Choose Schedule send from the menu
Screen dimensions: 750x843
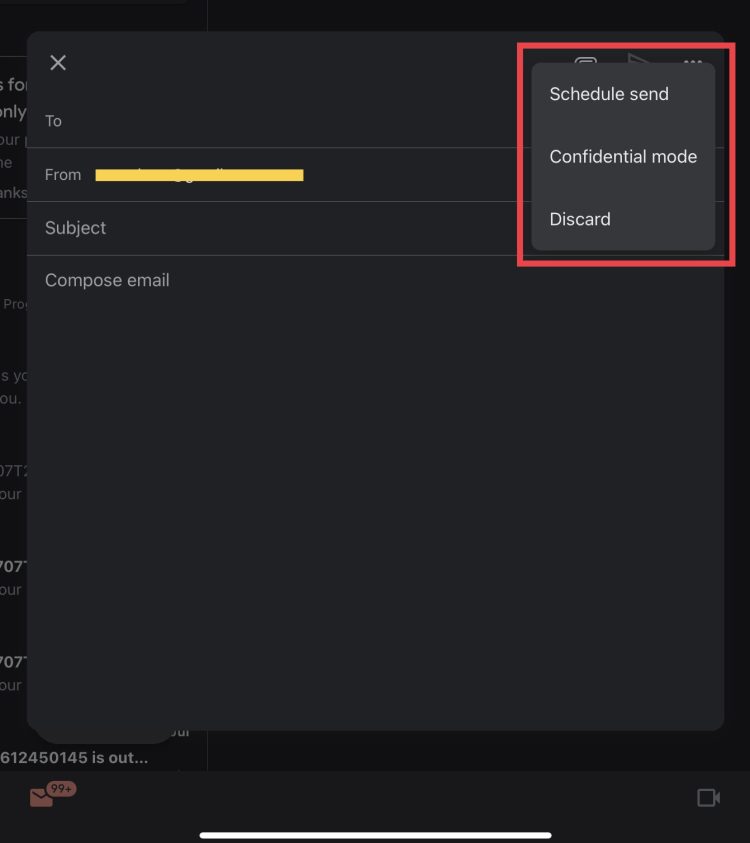pos(609,94)
